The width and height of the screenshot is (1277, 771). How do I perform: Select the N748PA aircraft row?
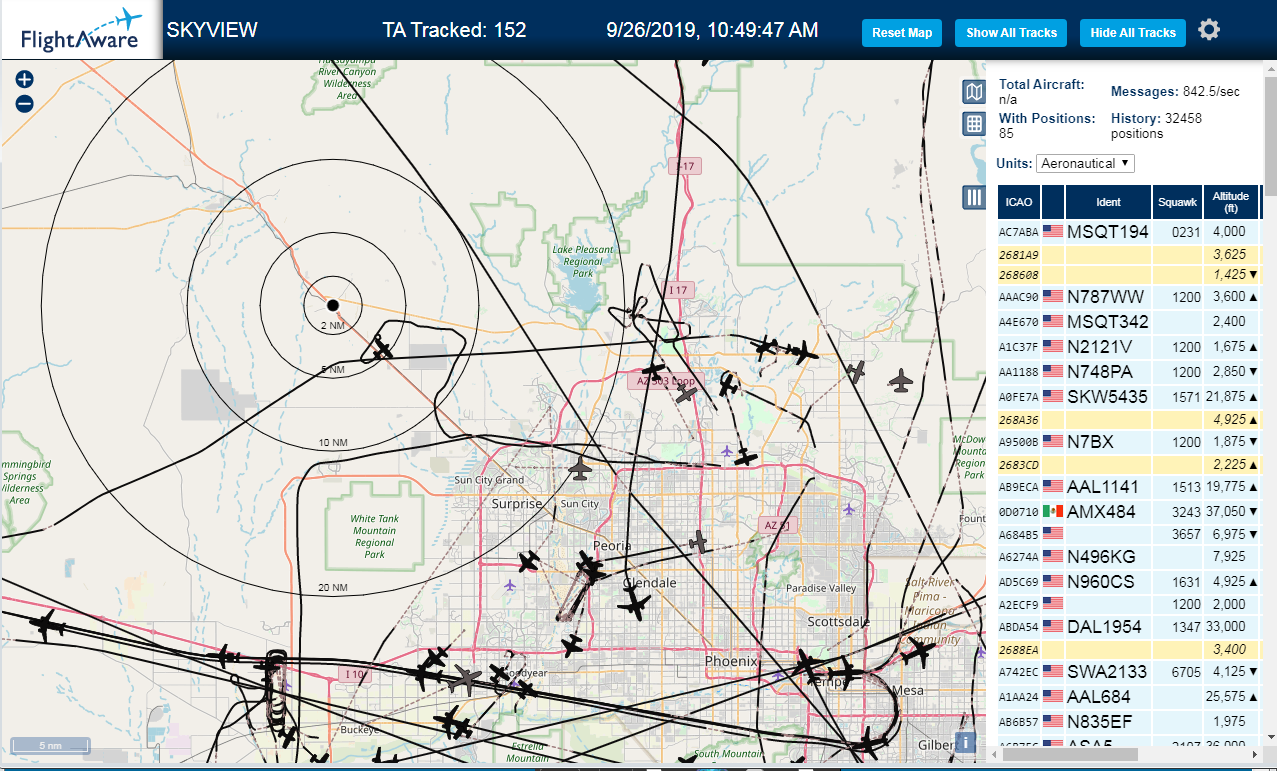[x=1130, y=371]
